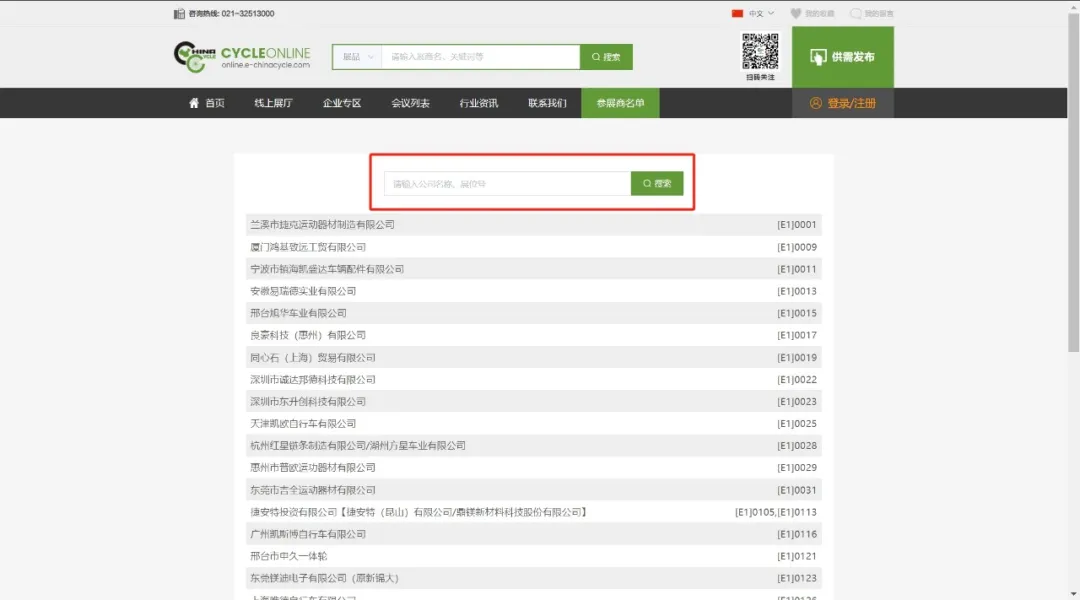Screen dimensions: 1080x600
Task: Click the heart icon for 我的收藏
Action: tap(795, 13)
